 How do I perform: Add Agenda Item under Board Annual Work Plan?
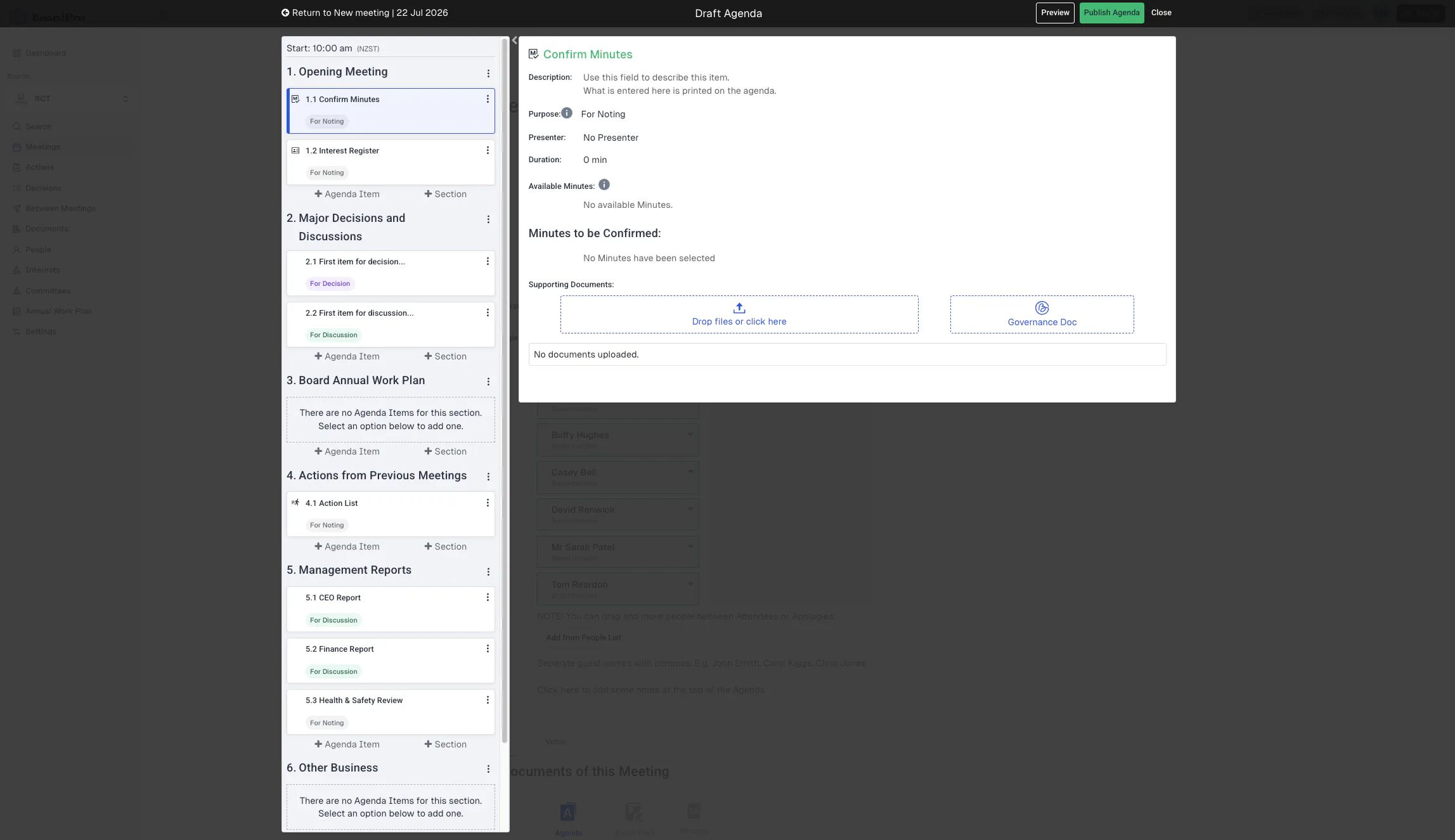(347, 451)
